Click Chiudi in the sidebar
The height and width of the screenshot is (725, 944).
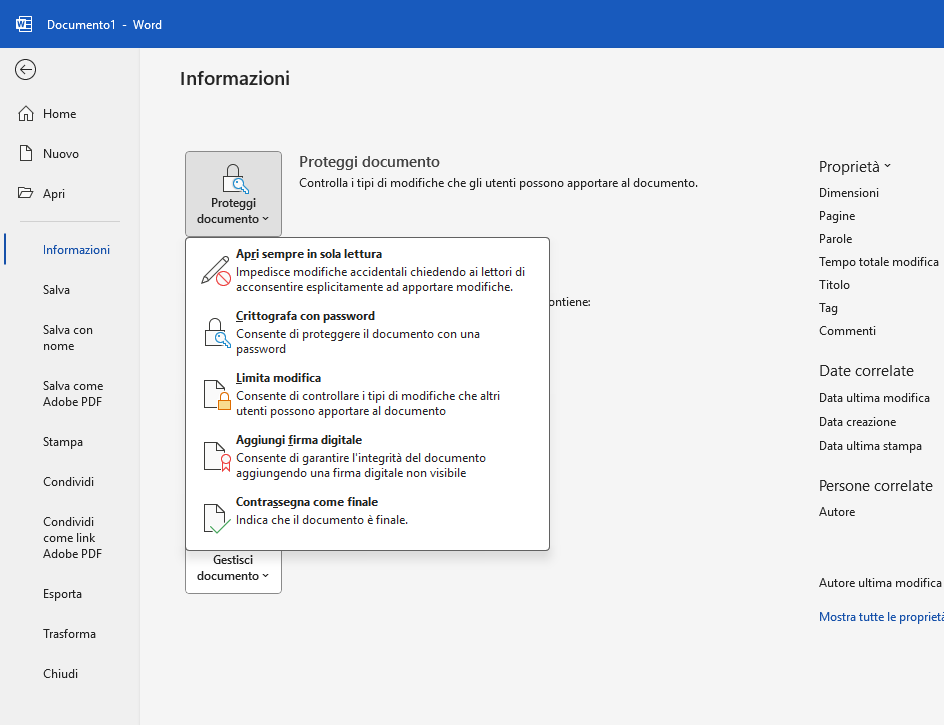tap(60, 674)
